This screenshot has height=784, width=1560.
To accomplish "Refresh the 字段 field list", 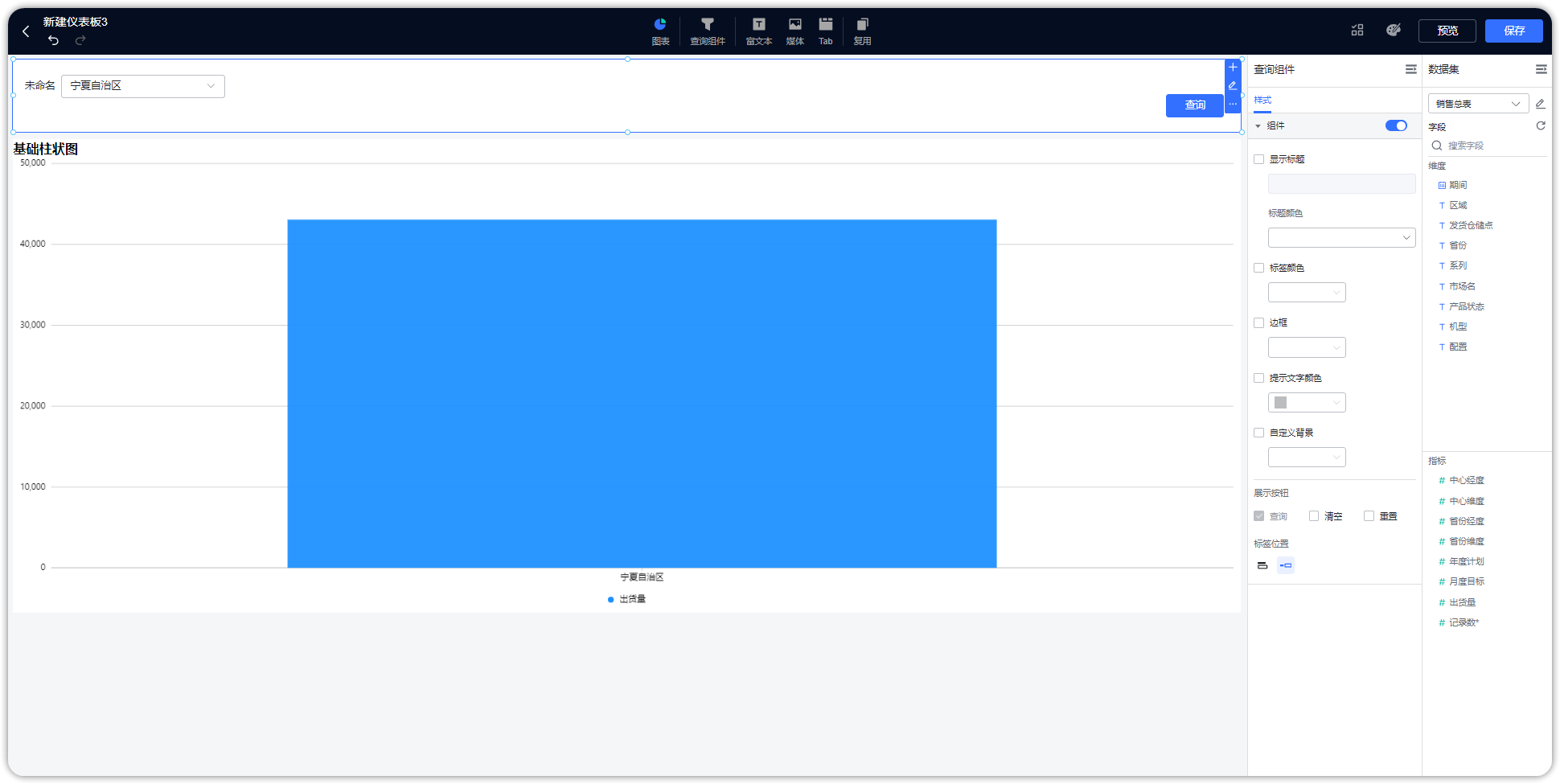I will coord(1541,126).
